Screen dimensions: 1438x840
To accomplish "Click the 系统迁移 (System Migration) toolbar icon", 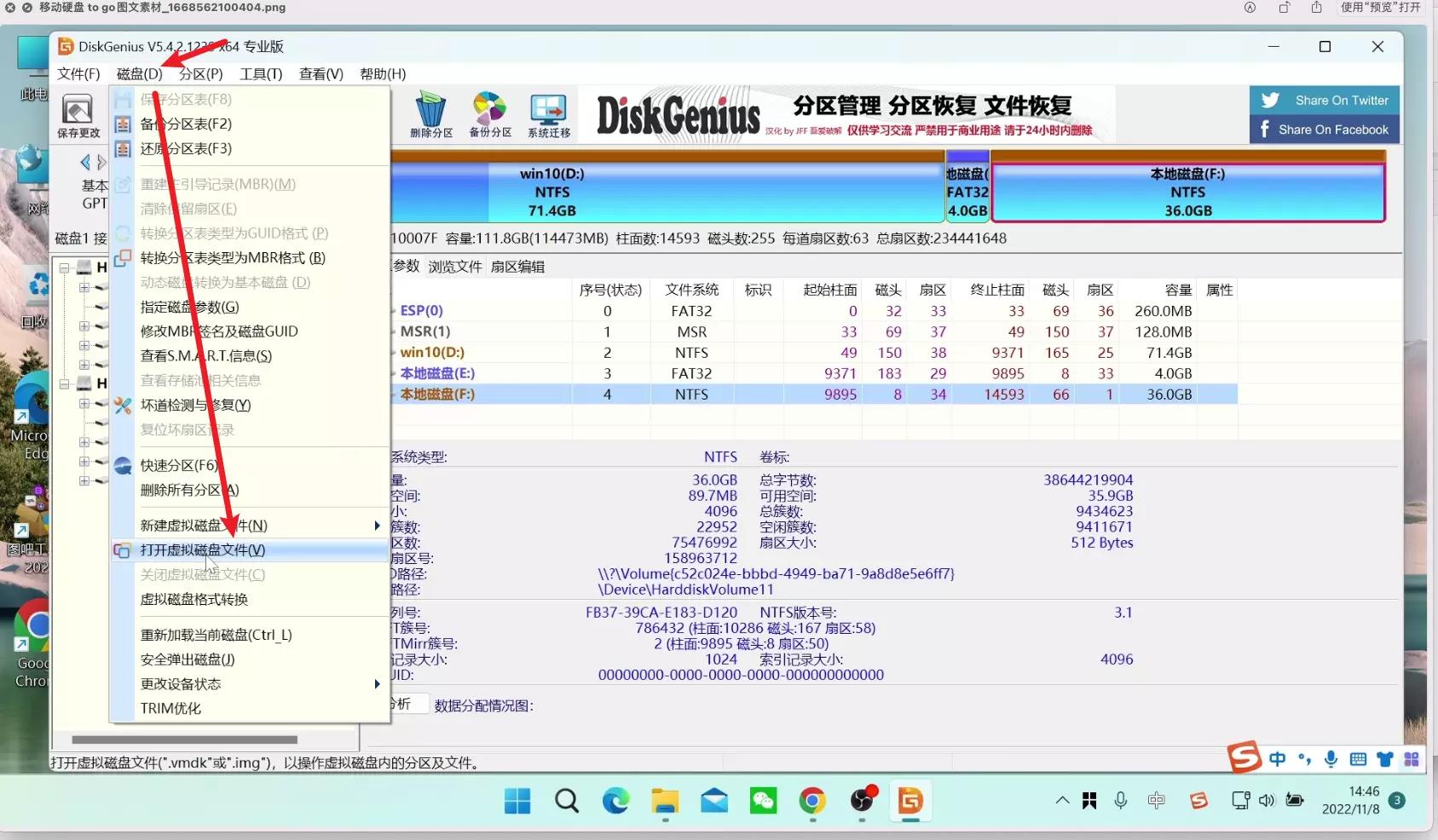I will (x=548, y=113).
